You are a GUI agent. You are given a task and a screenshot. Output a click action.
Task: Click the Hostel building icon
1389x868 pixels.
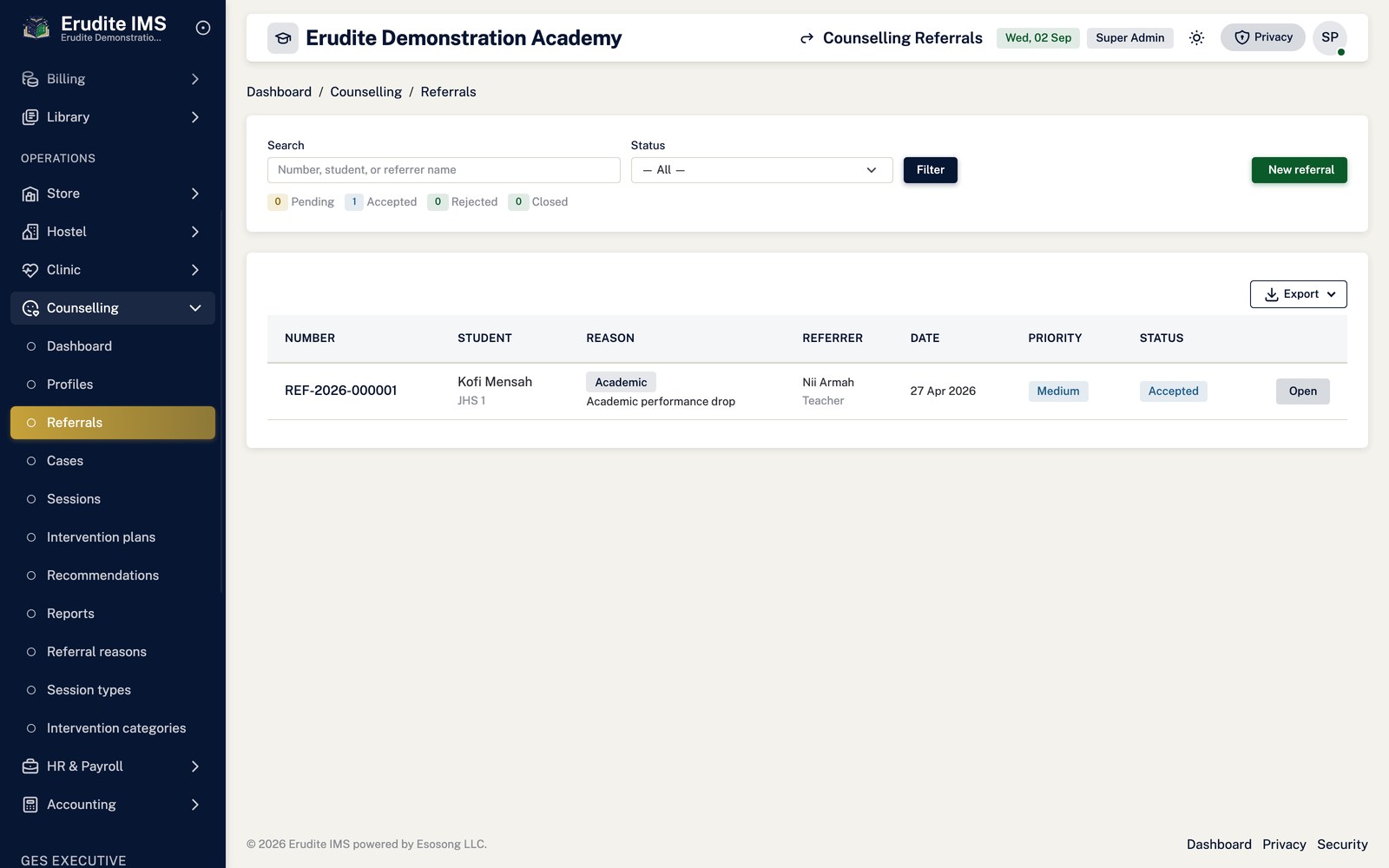(30, 232)
